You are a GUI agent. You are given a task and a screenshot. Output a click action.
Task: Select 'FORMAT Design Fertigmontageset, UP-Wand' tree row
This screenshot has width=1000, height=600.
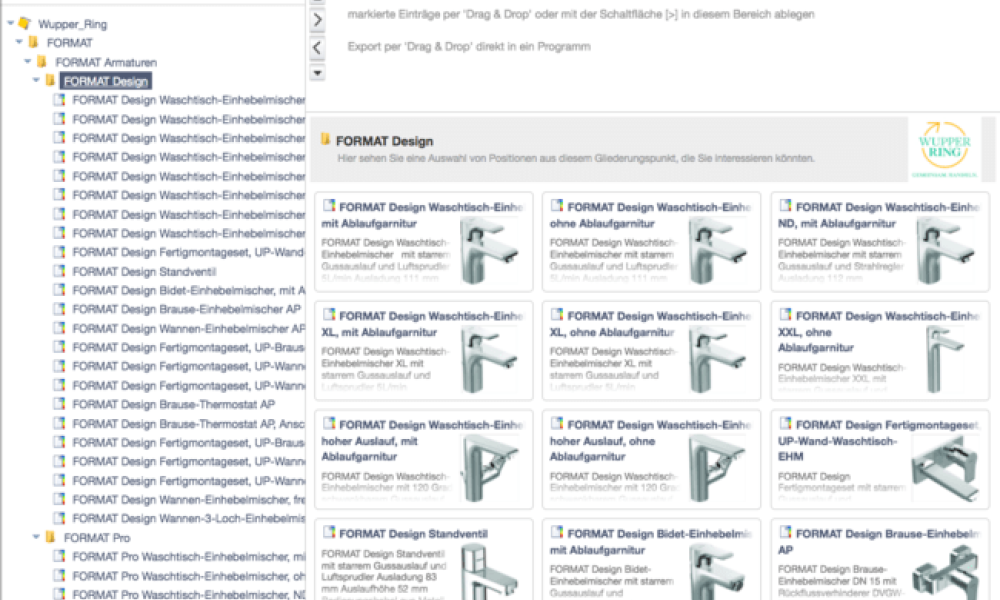pos(188,252)
